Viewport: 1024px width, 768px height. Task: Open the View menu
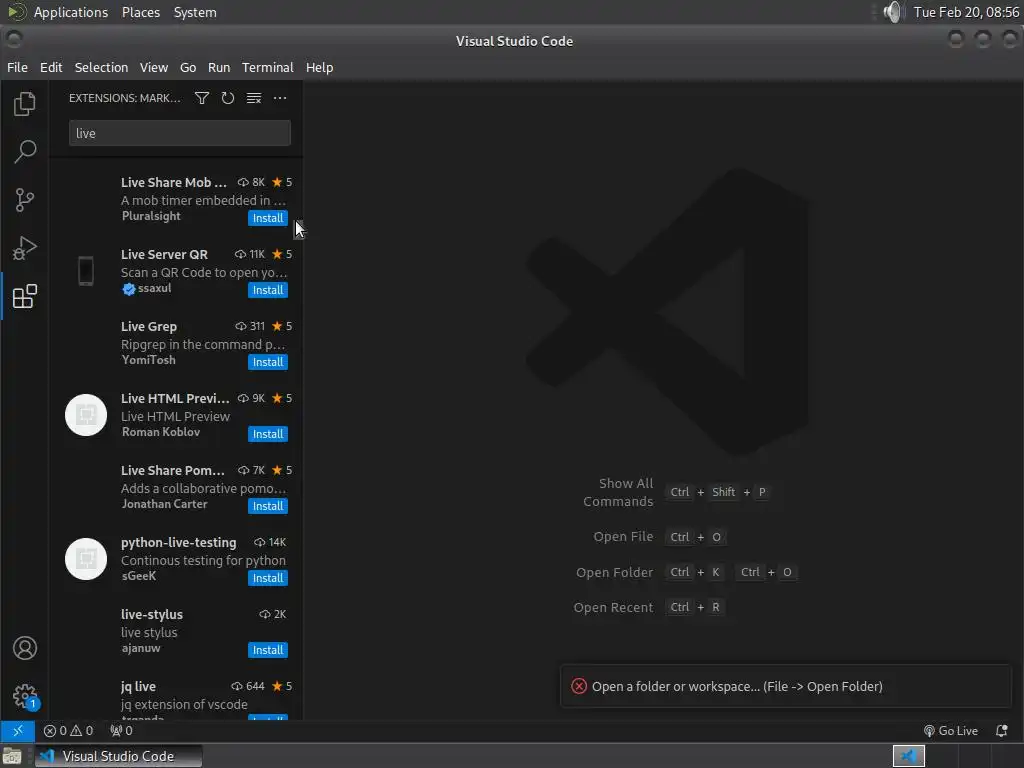tap(153, 67)
